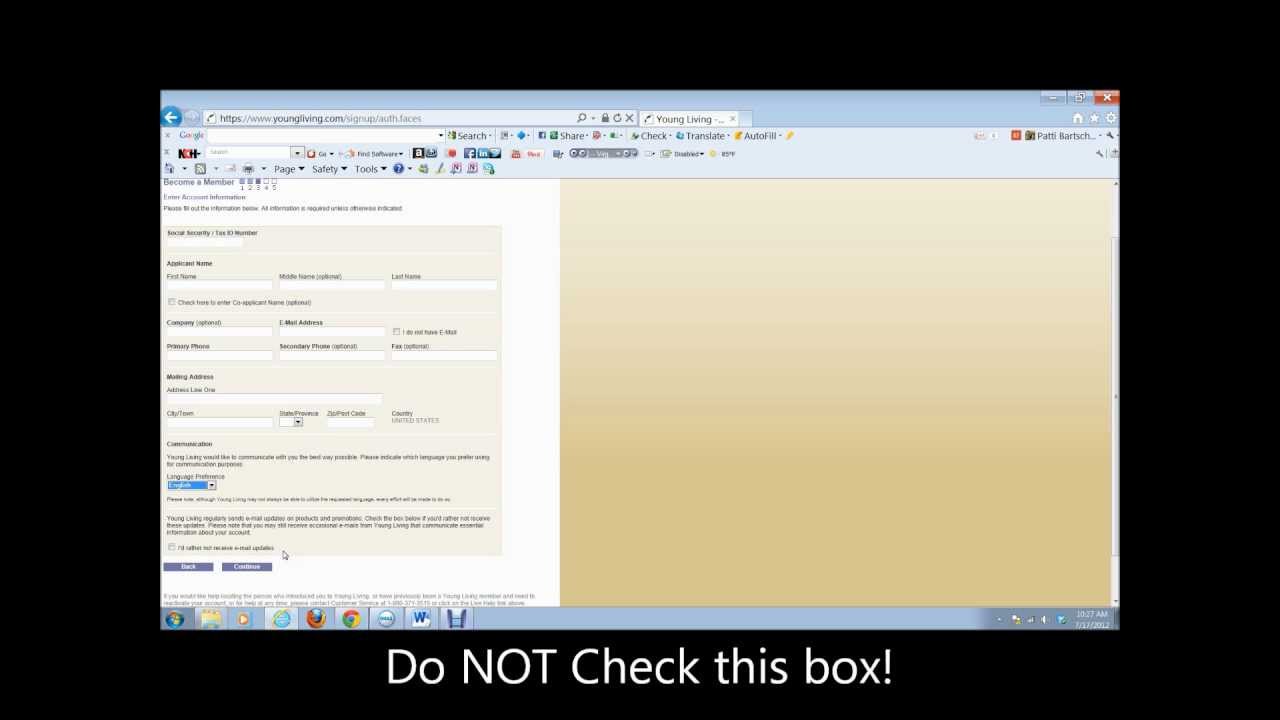The height and width of the screenshot is (720, 1280).
Task: Click the LinkedIn icon on NCH toolbar
Action: click(482, 153)
